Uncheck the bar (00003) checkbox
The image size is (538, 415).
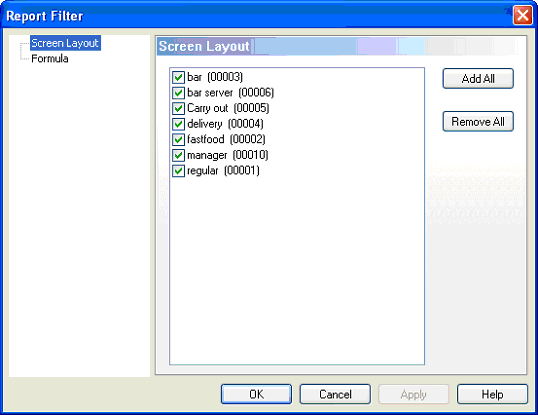[x=178, y=77]
